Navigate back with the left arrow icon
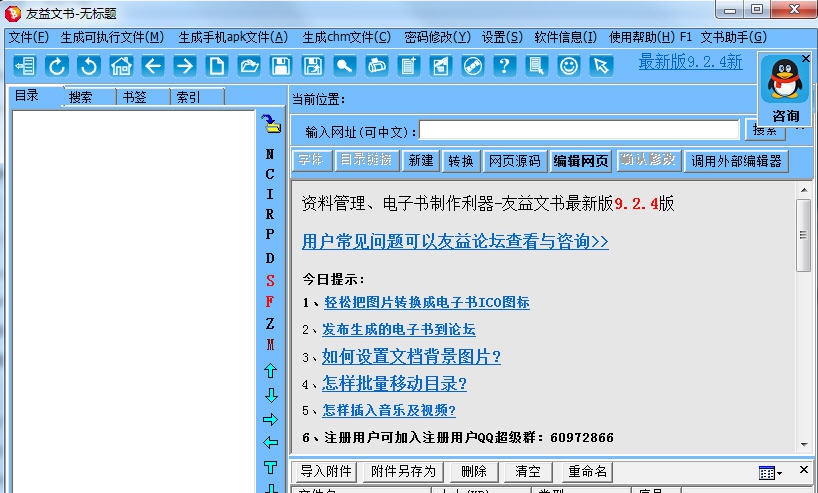 tap(153, 66)
